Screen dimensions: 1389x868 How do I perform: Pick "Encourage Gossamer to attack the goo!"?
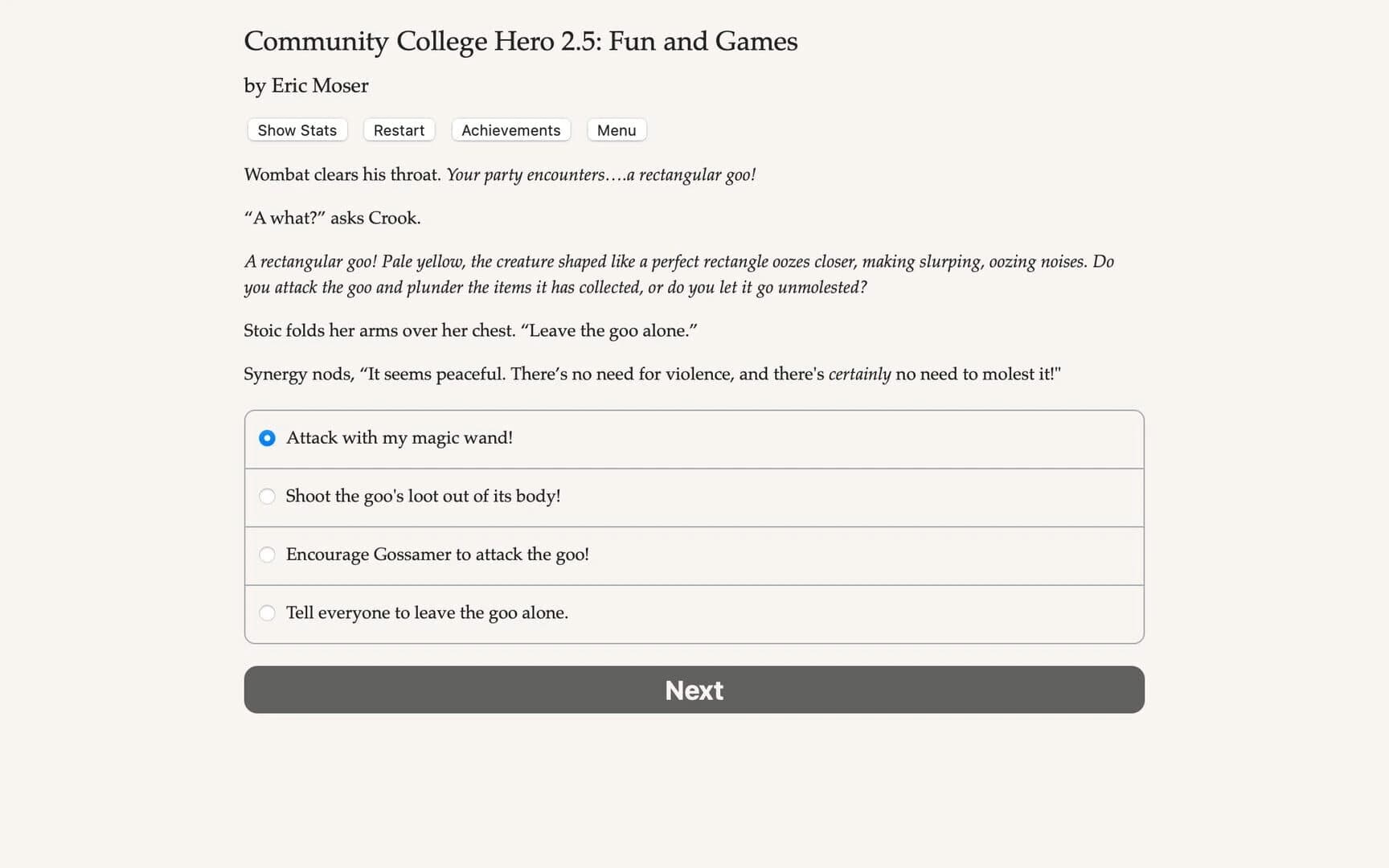pyautogui.click(x=438, y=555)
